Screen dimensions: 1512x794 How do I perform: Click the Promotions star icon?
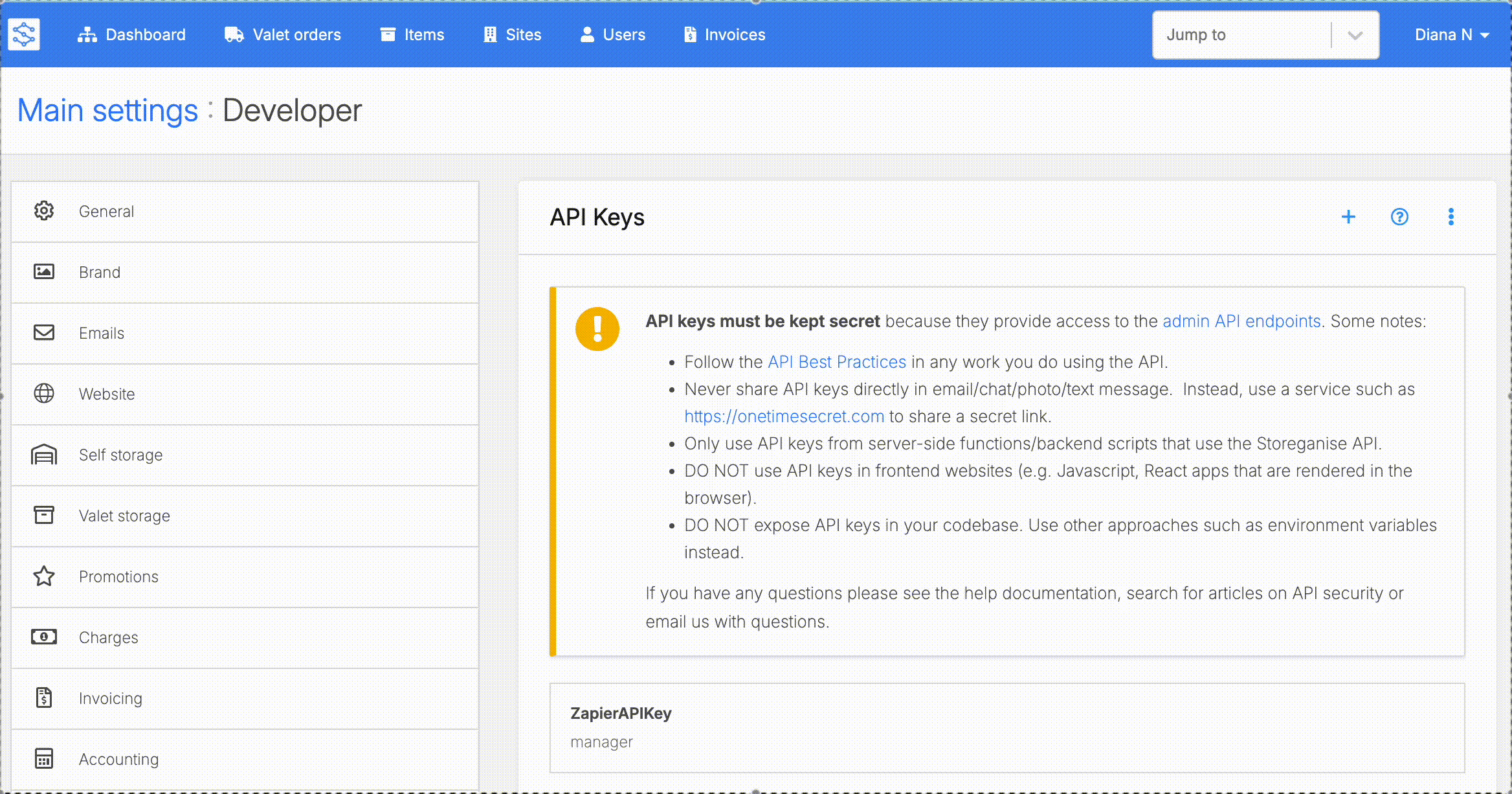(44, 576)
